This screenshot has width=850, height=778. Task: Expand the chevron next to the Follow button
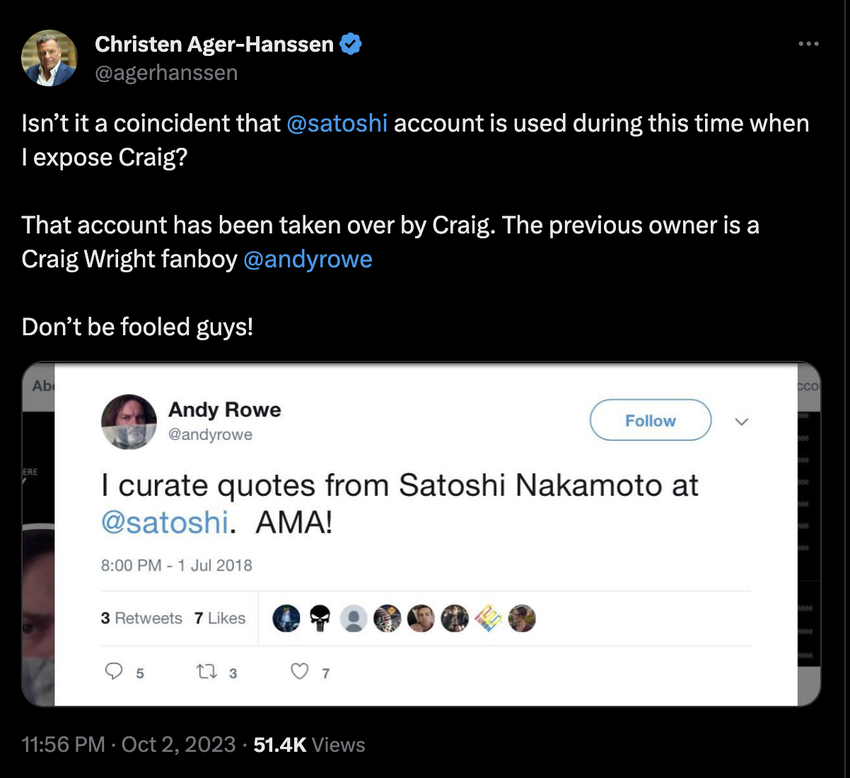tap(741, 422)
